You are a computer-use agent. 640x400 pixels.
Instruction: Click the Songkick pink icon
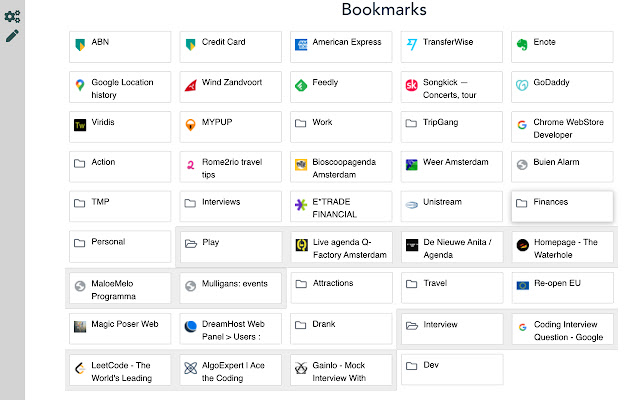coord(411,86)
